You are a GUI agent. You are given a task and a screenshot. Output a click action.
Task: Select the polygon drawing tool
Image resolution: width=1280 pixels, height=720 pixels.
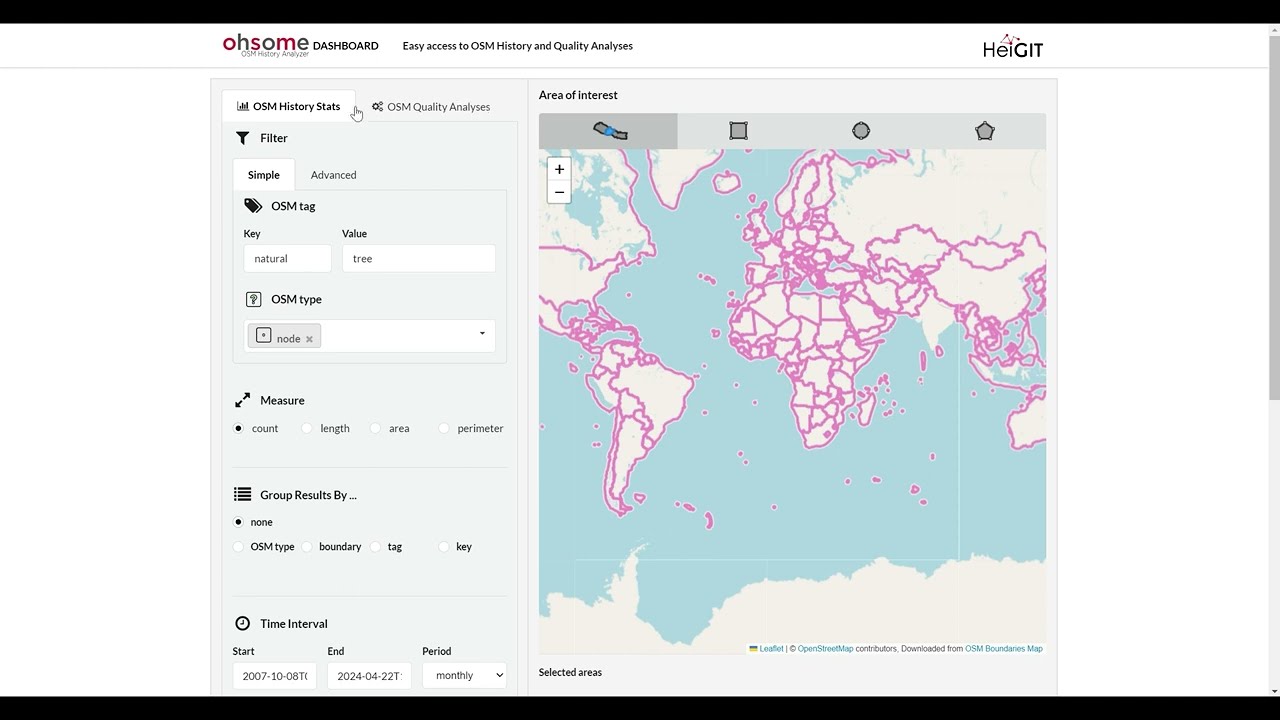click(x=985, y=131)
